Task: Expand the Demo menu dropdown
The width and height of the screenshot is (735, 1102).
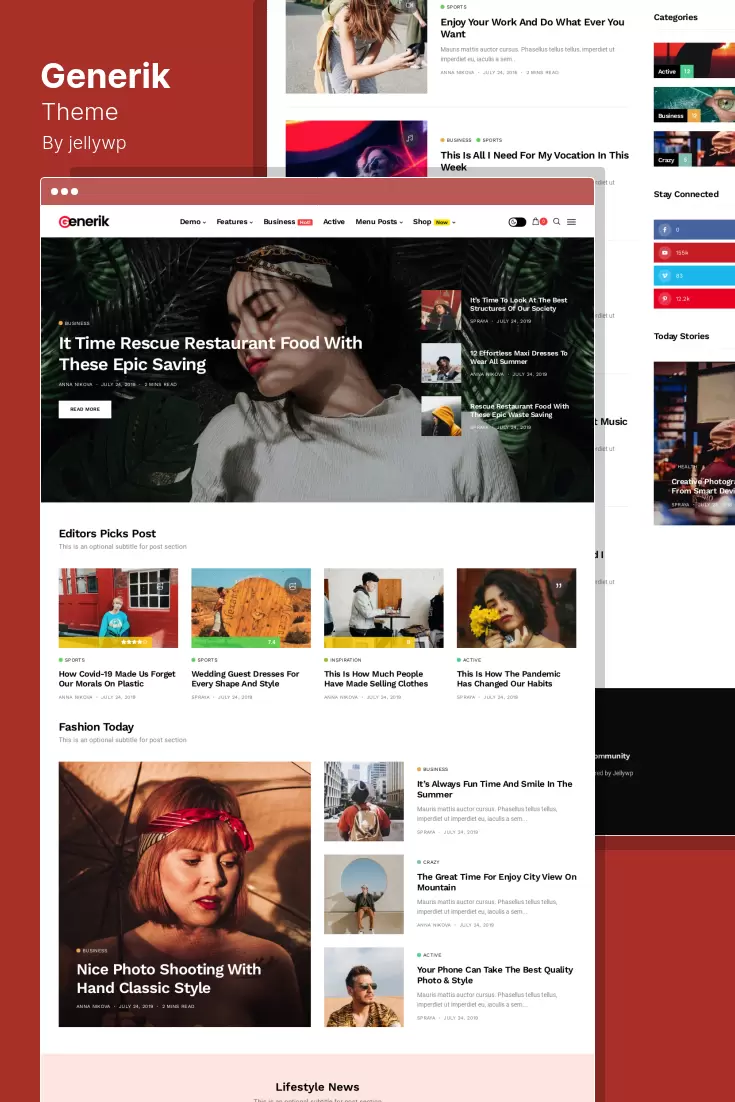Action: 193,222
